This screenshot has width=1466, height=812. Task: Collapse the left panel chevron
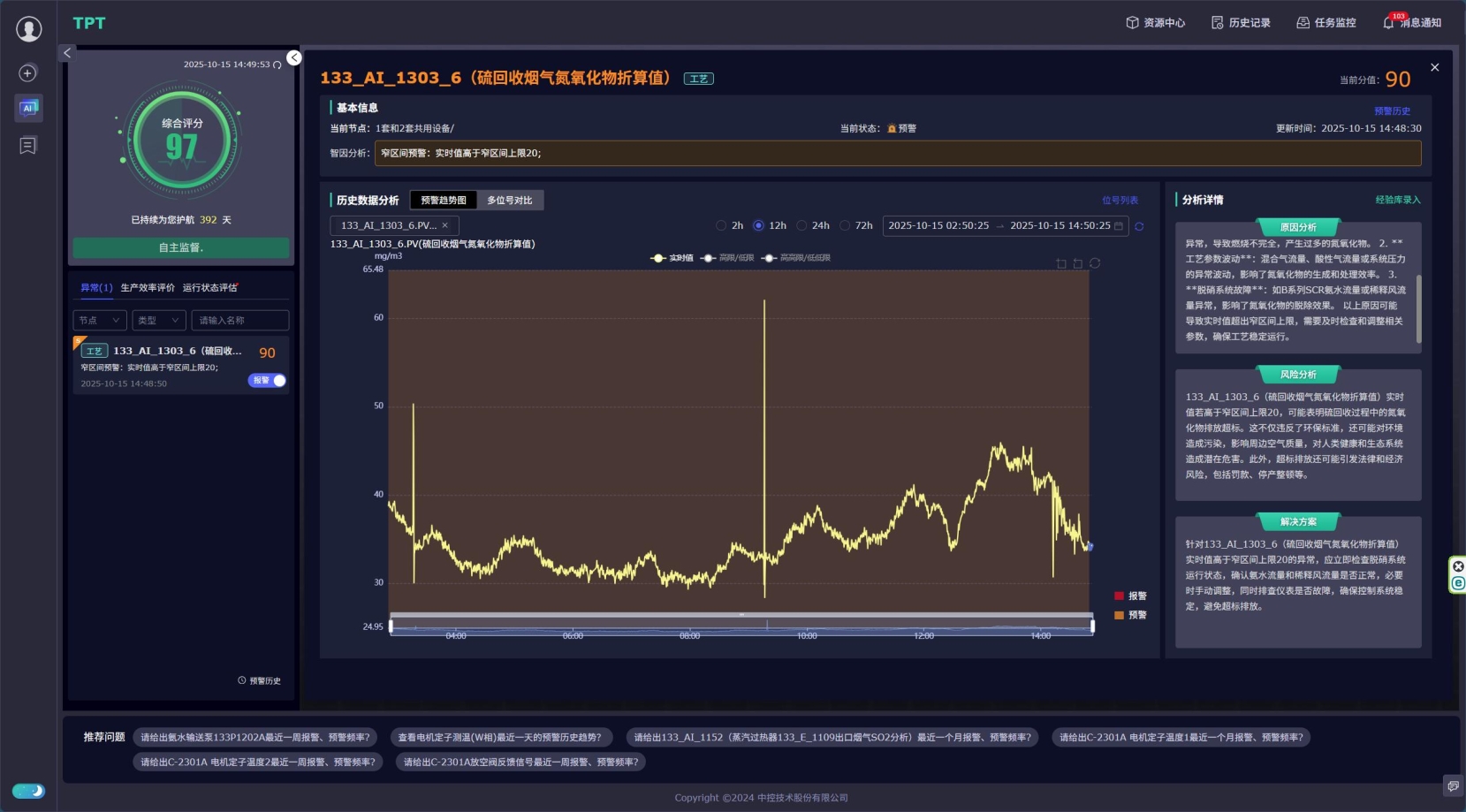coord(67,53)
